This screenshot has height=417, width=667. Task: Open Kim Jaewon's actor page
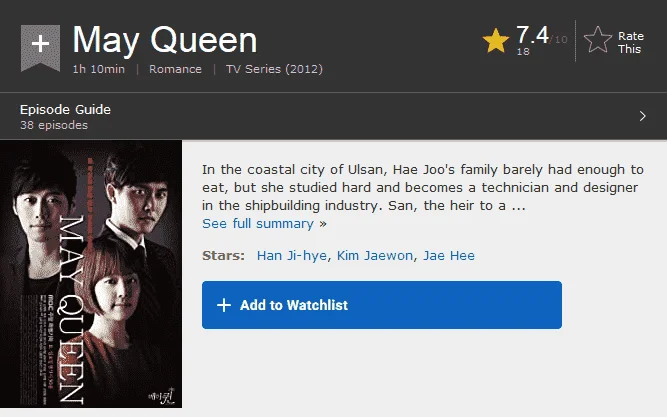pos(375,255)
